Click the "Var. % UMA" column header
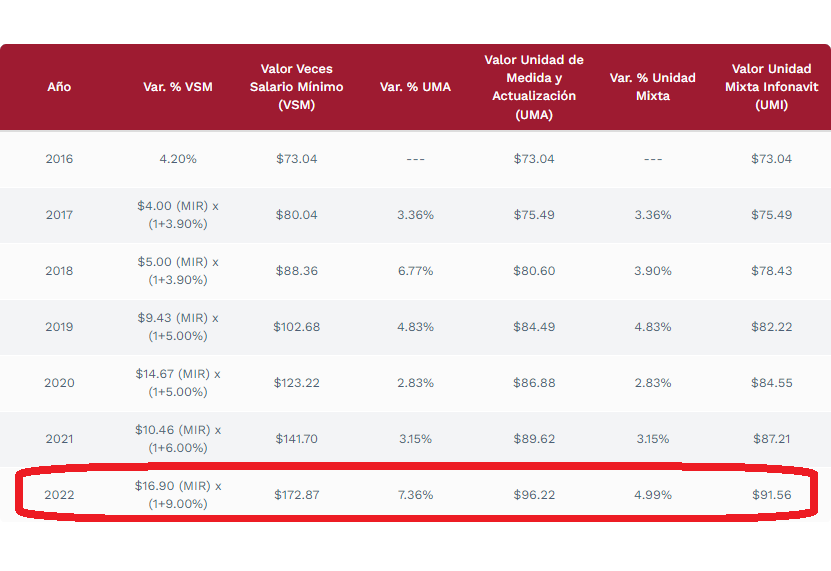The height and width of the screenshot is (571, 831). click(x=415, y=87)
